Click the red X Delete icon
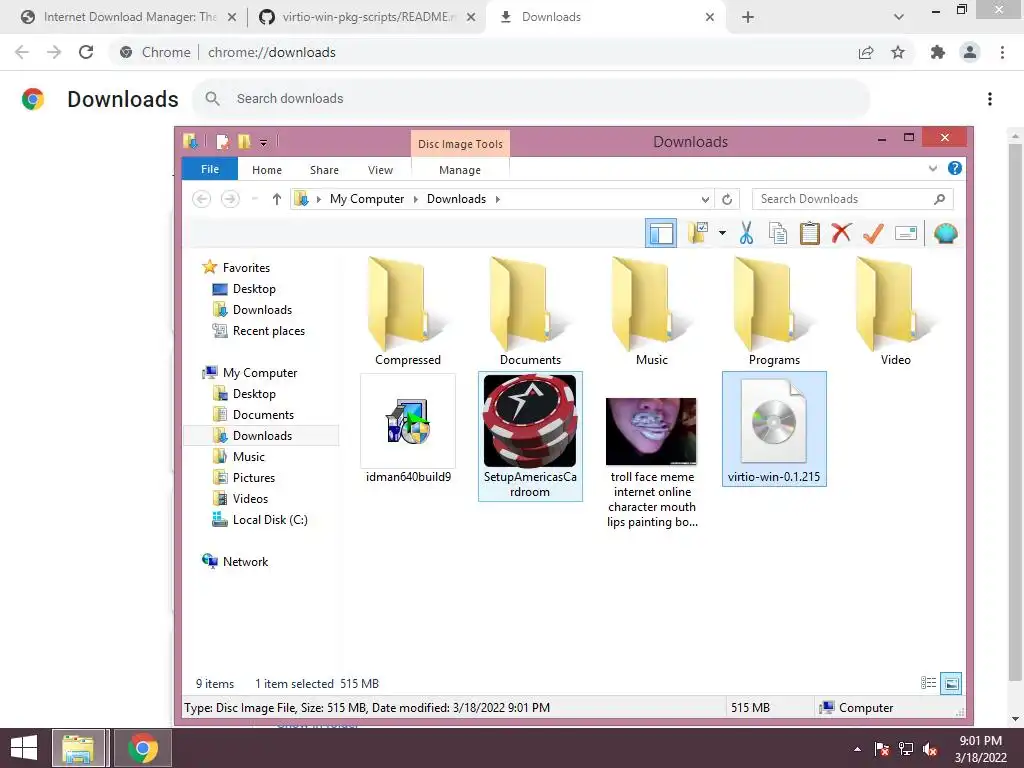 click(841, 232)
